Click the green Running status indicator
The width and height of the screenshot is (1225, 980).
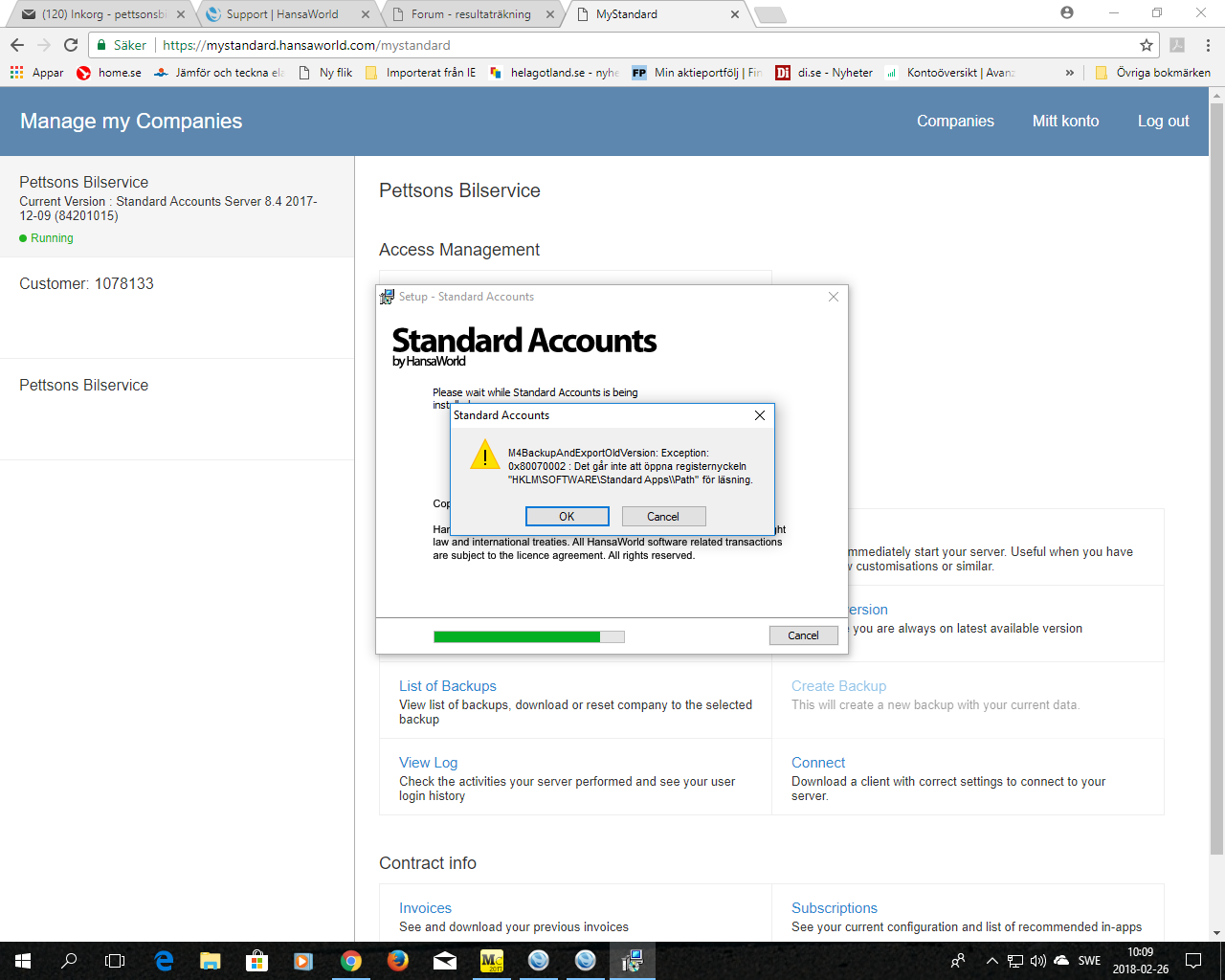(x=47, y=238)
